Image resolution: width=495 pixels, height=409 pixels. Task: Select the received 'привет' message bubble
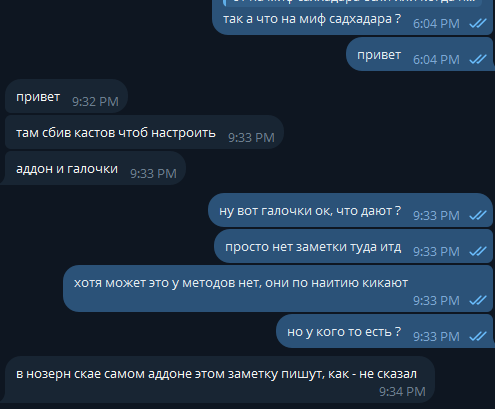pos(67,96)
